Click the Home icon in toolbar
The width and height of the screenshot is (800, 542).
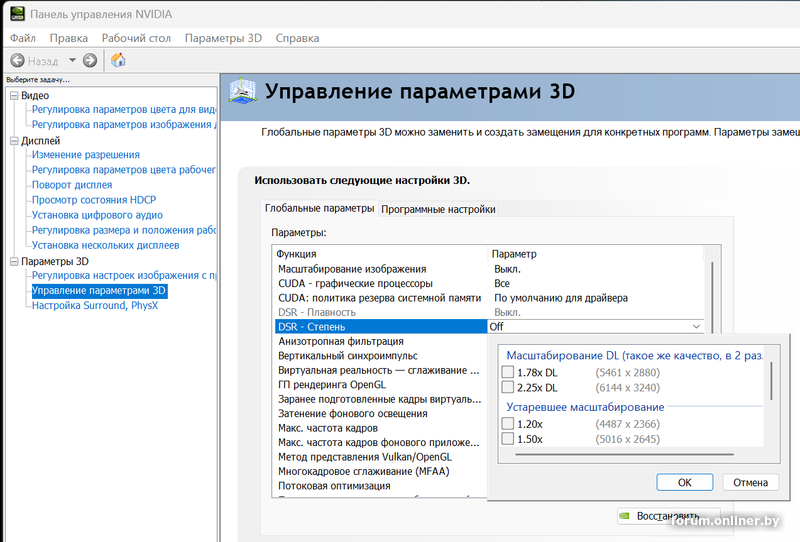(x=118, y=60)
